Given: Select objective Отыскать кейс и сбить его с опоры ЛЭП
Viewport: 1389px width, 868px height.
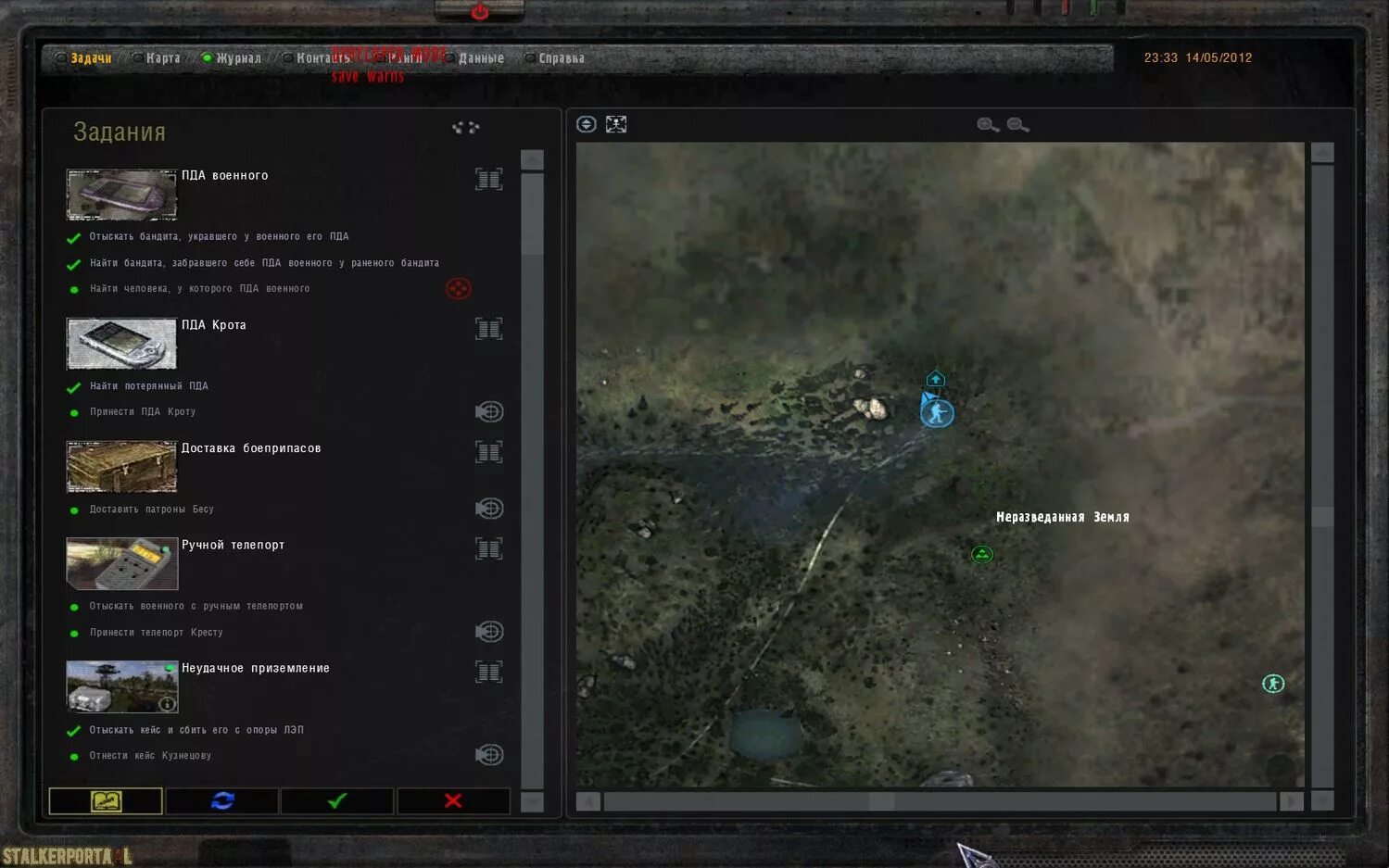Looking at the screenshot, I should pyautogui.click(x=196, y=730).
